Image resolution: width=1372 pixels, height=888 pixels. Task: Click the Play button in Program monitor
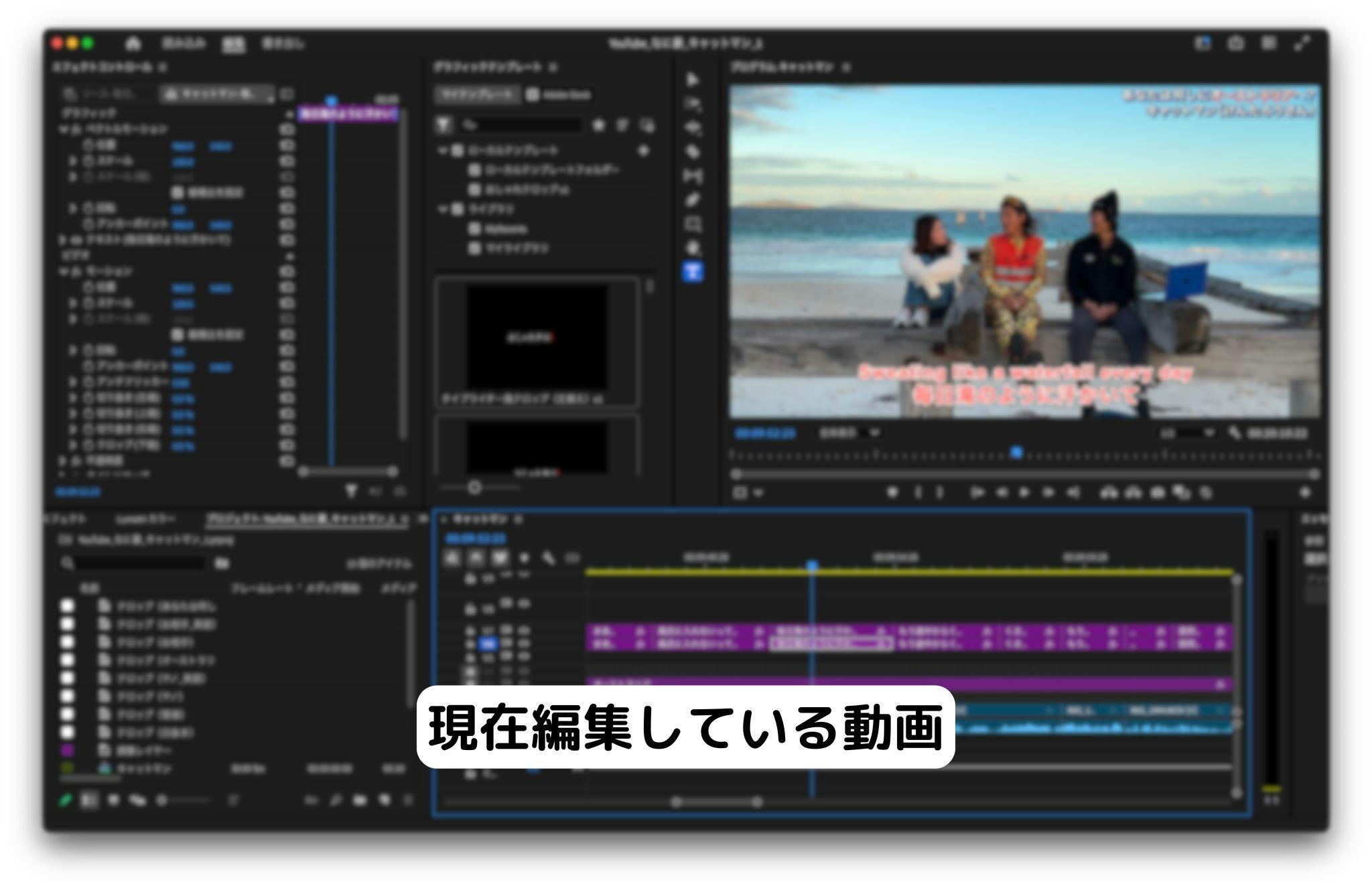coord(1024,493)
